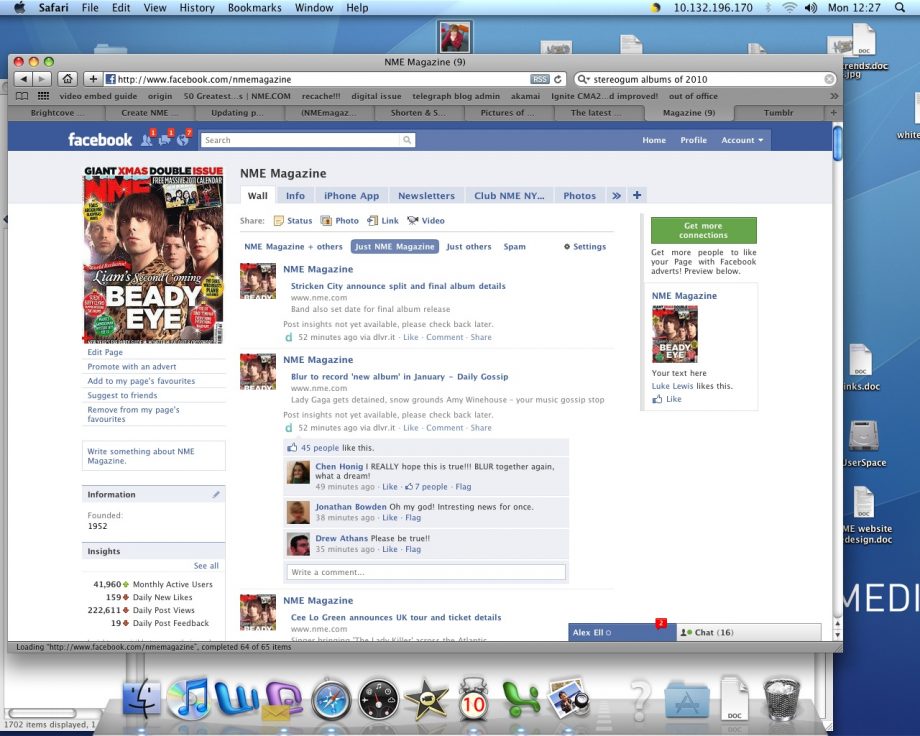Launch Safari compass icon in the Dock
The image size is (920, 736).
click(331, 700)
